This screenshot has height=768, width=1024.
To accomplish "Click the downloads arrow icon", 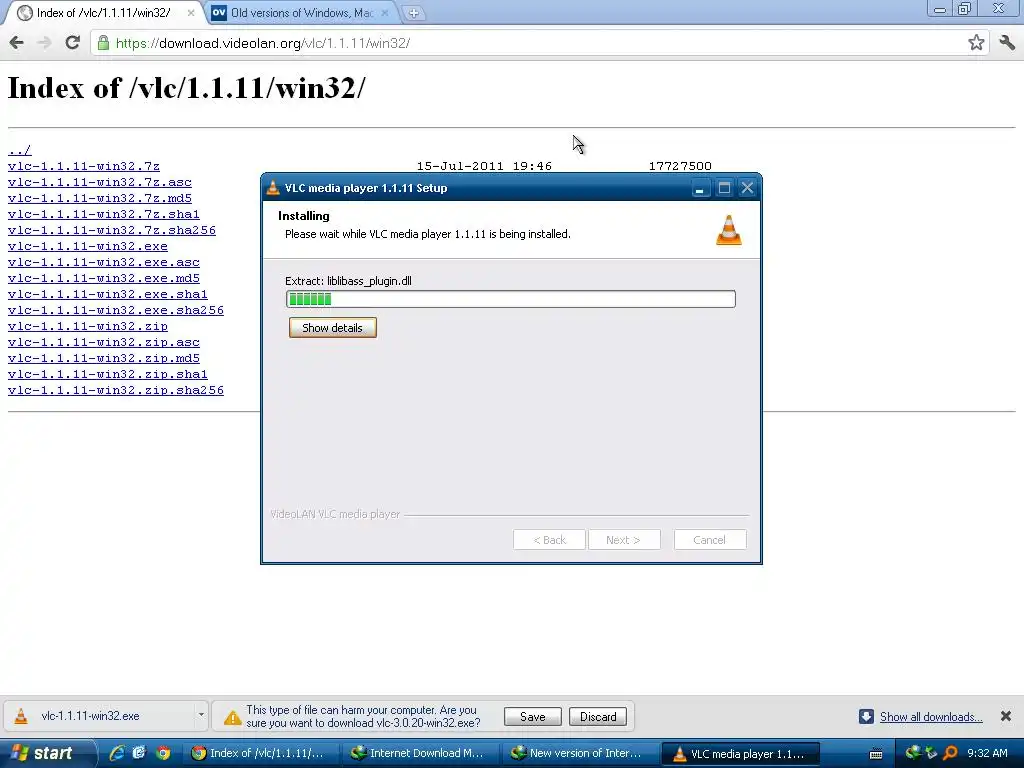I will (866, 716).
